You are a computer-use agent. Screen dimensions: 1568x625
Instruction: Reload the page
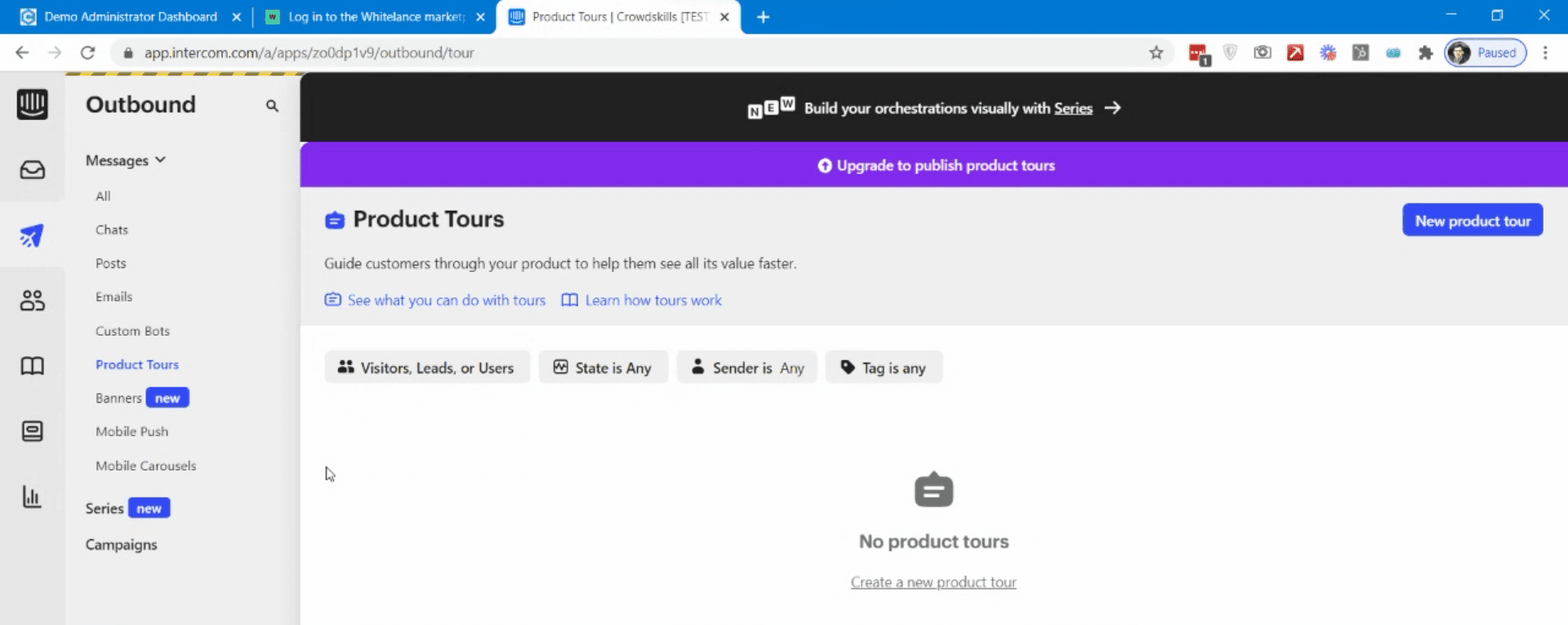point(87,53)
